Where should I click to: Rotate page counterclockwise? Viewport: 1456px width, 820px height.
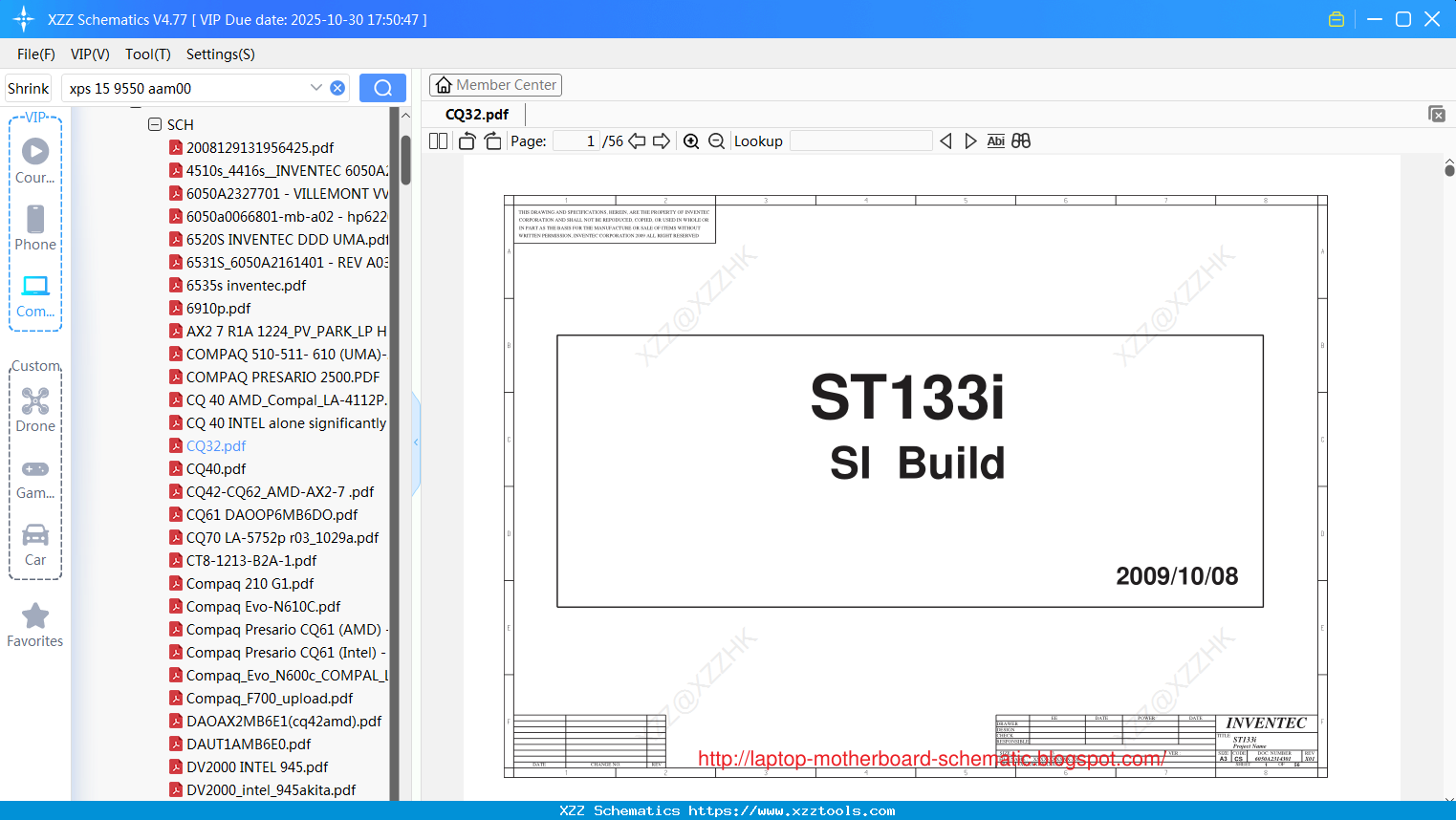pyautogui.click(x=467, y=141)
